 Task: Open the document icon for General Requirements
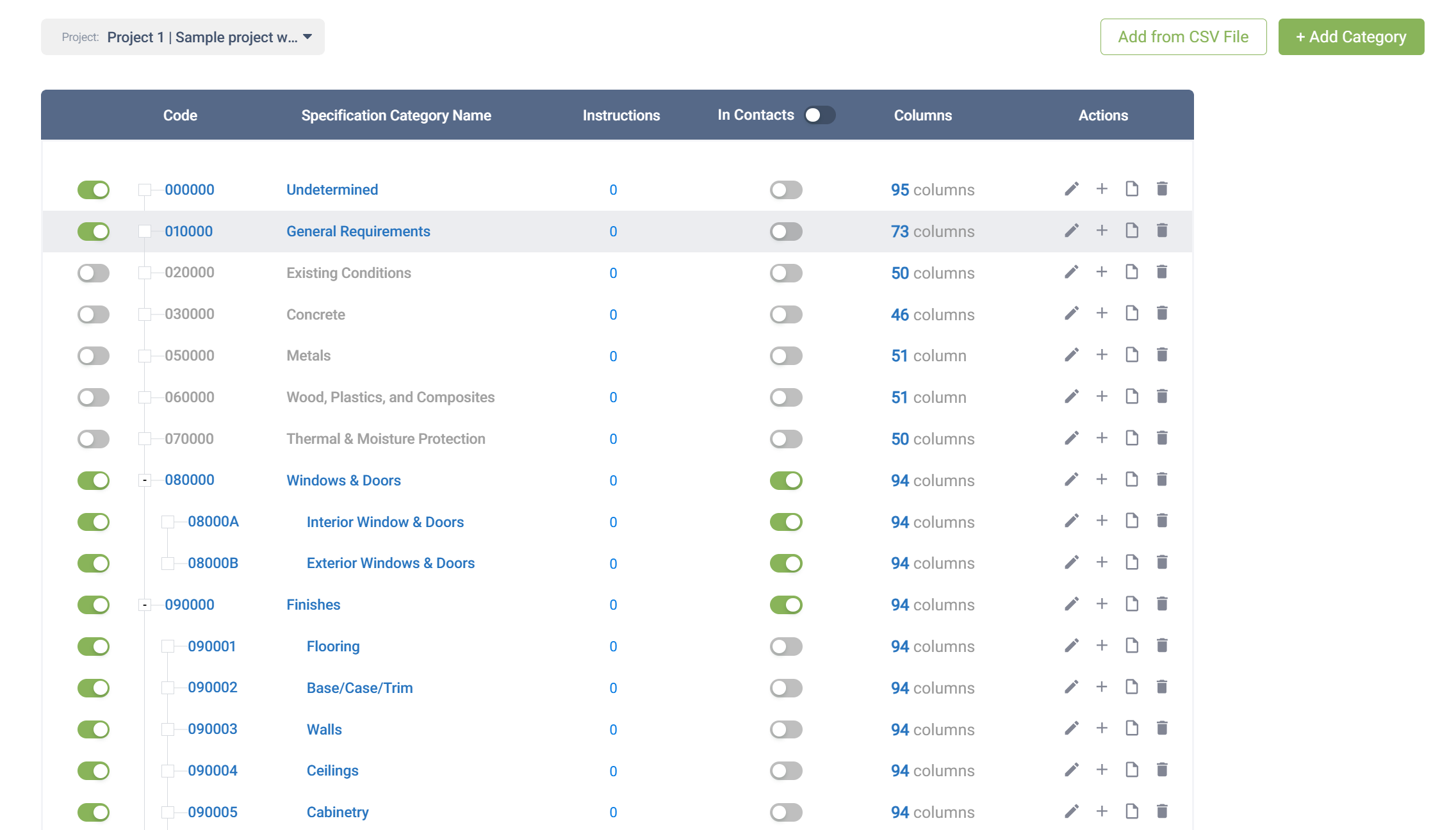click(1131, 230)
